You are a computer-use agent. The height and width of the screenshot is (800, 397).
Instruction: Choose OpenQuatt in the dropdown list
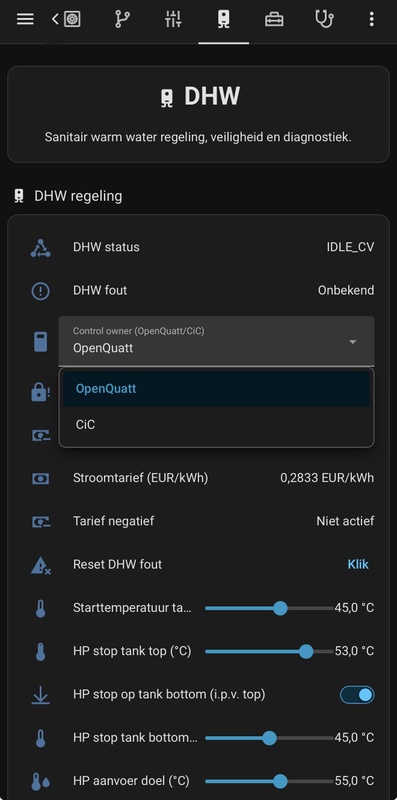click(216, 389)
